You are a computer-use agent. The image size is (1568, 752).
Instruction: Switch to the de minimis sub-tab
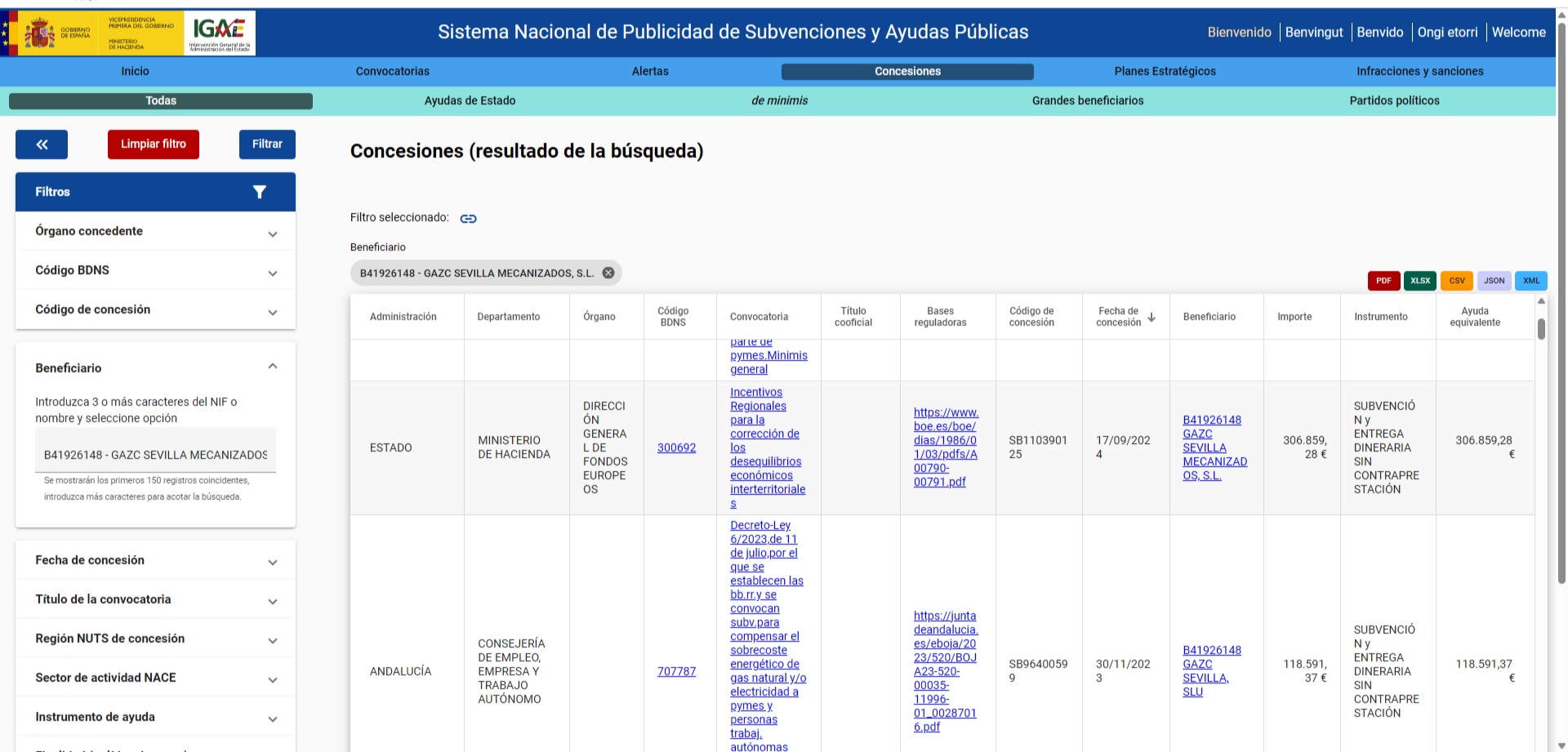pyautogui.click(x=779, y=100)
